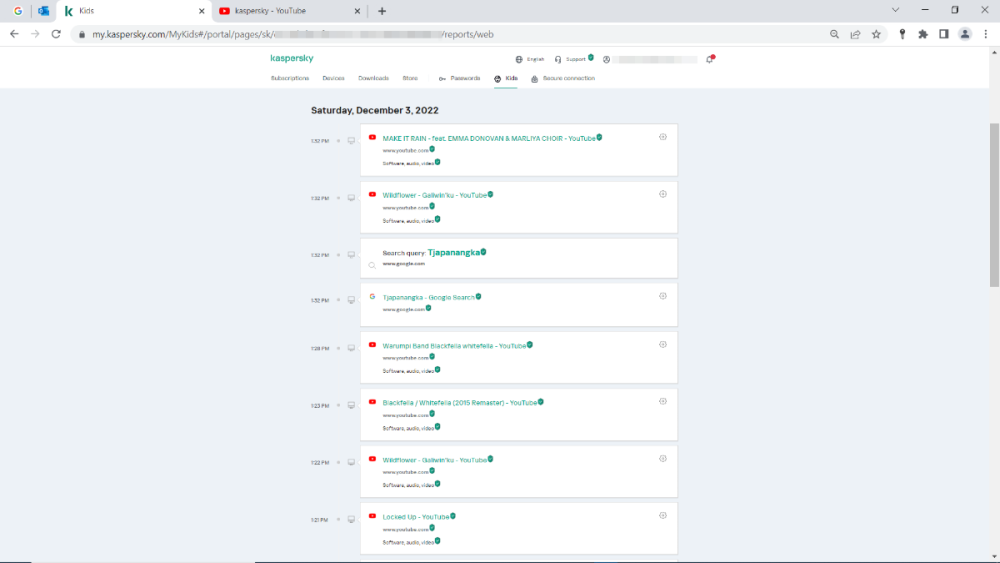Click the page vertical scrollbar thumb
Image resolution: width=1000 pixels, height=563 pixels.
click(994, 205)
